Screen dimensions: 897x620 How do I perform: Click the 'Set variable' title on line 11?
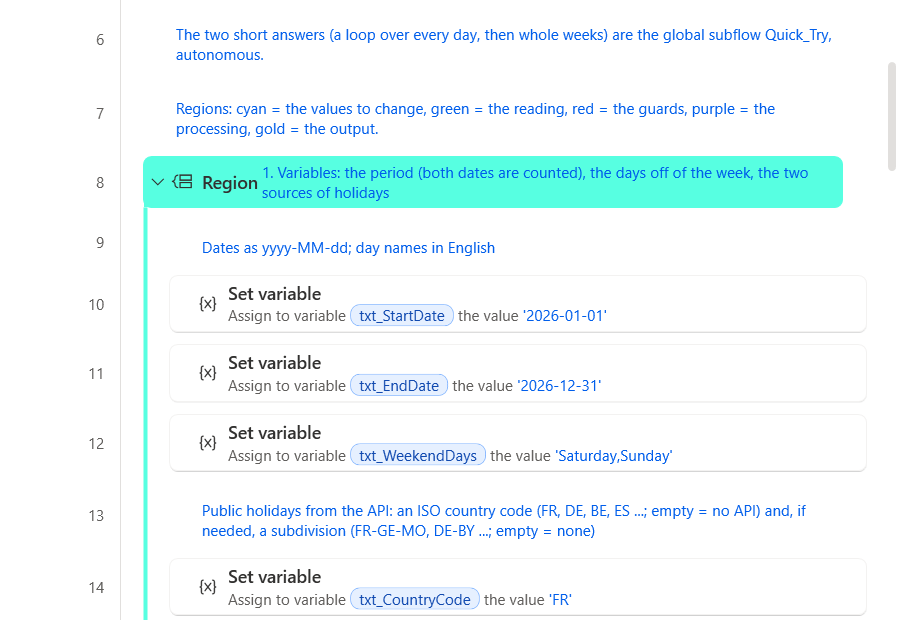[x=275, y=363]
